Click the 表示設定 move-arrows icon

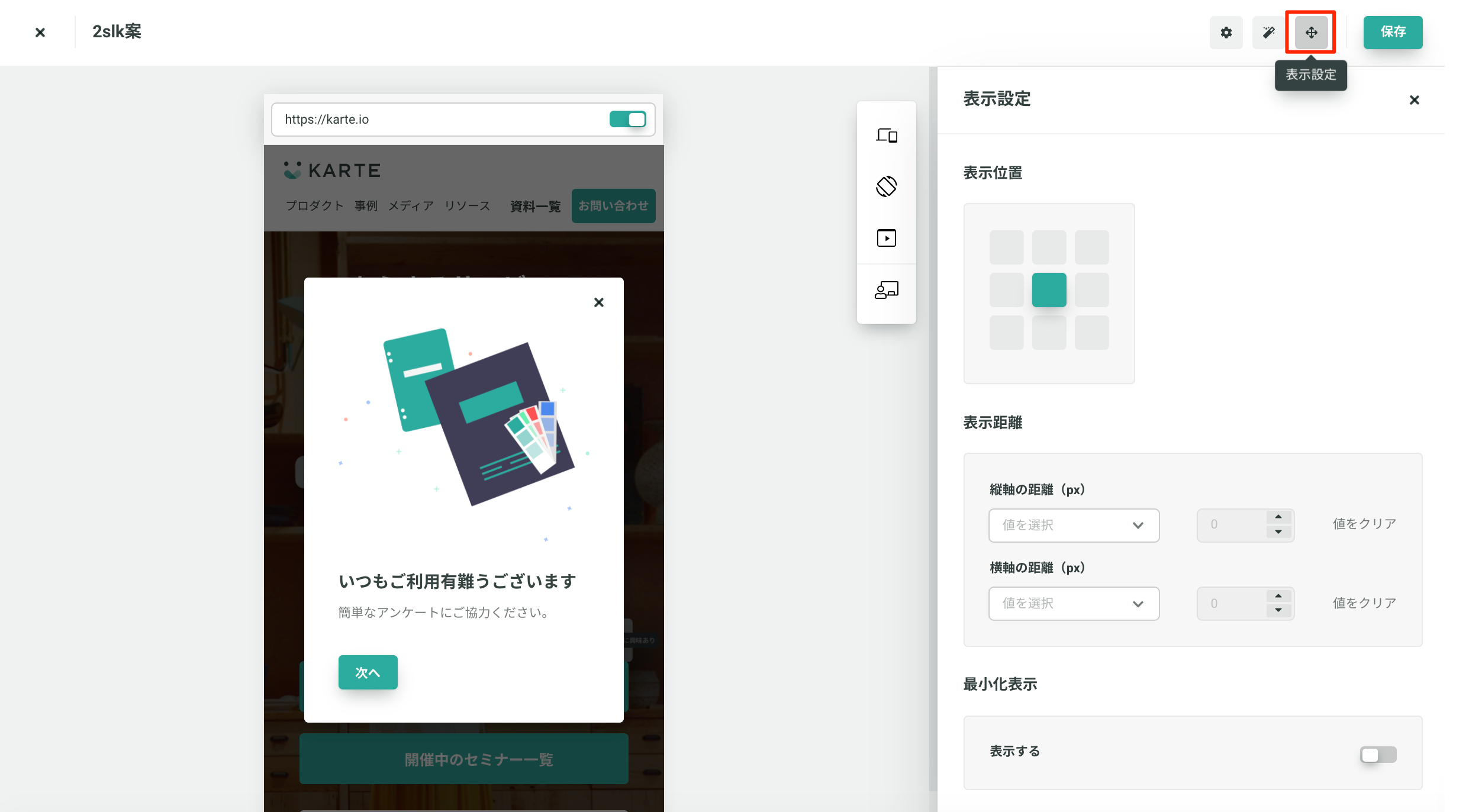[x=1311, y=33]
